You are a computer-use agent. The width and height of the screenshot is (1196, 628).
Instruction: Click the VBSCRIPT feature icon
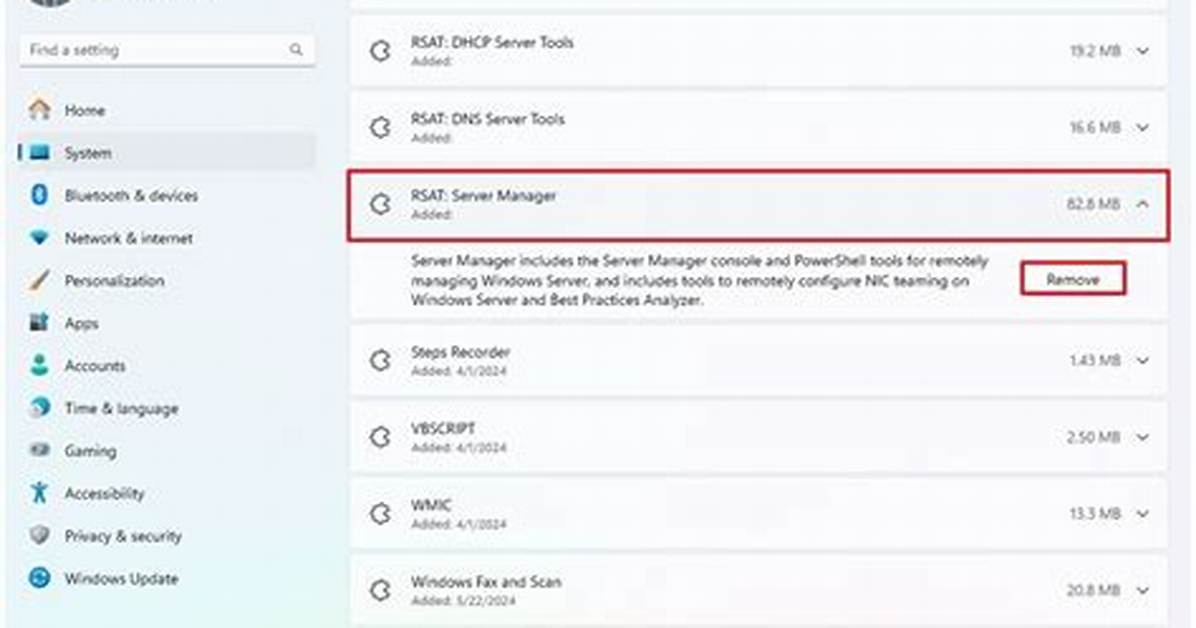[381, 437]
